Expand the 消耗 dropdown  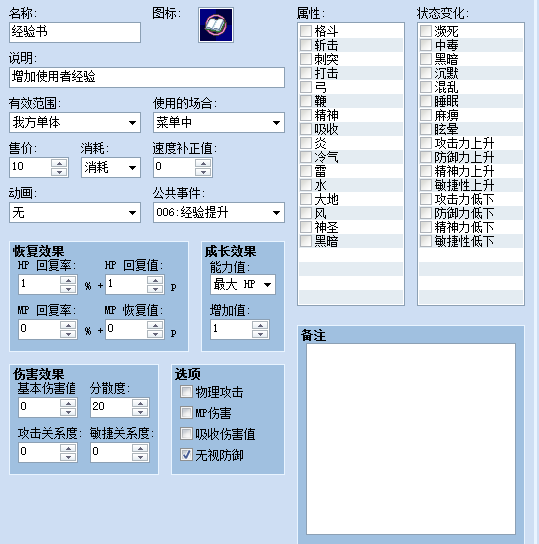pos(111,168)
